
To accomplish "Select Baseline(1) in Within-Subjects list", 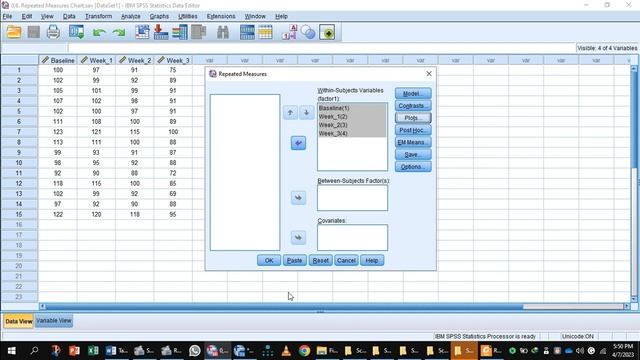I will click(352, 108).
